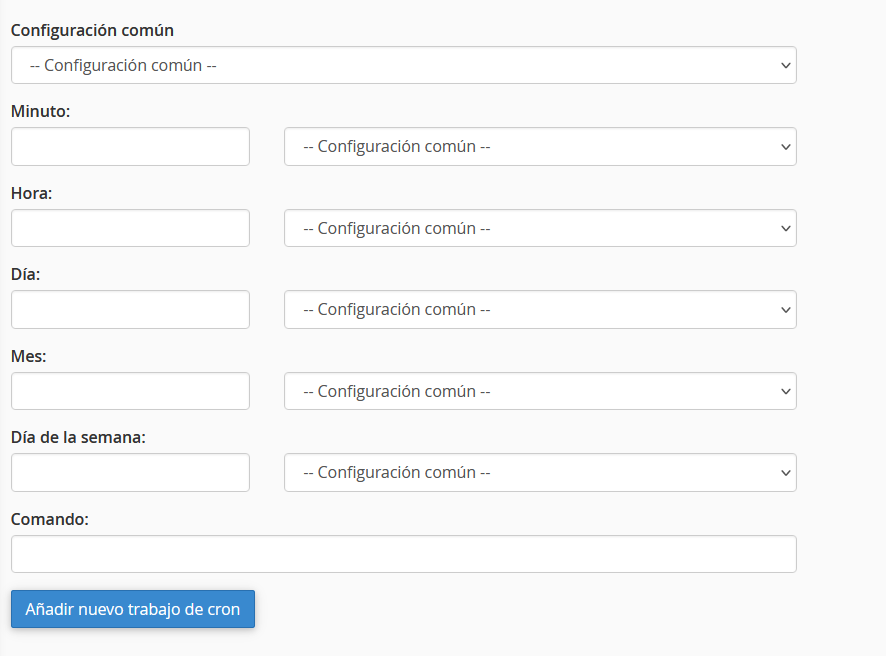Focus the Hora text input field
Image resolution: width=886 pixels, height=656 pixels.
pyautogui.click(x=130, y=228)
